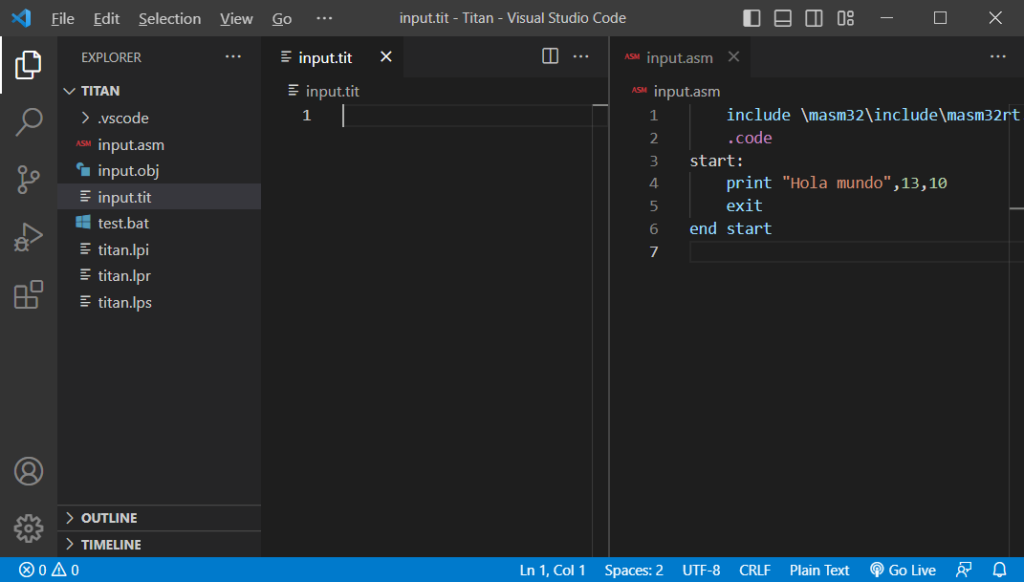Open the notifications bell icon

(999, 570)
